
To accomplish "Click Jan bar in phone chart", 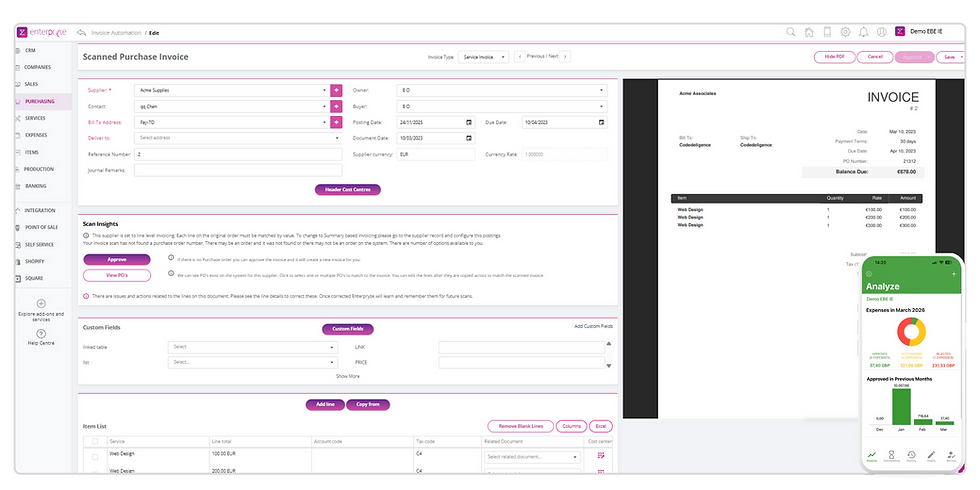I will click(x=901, y=407).
